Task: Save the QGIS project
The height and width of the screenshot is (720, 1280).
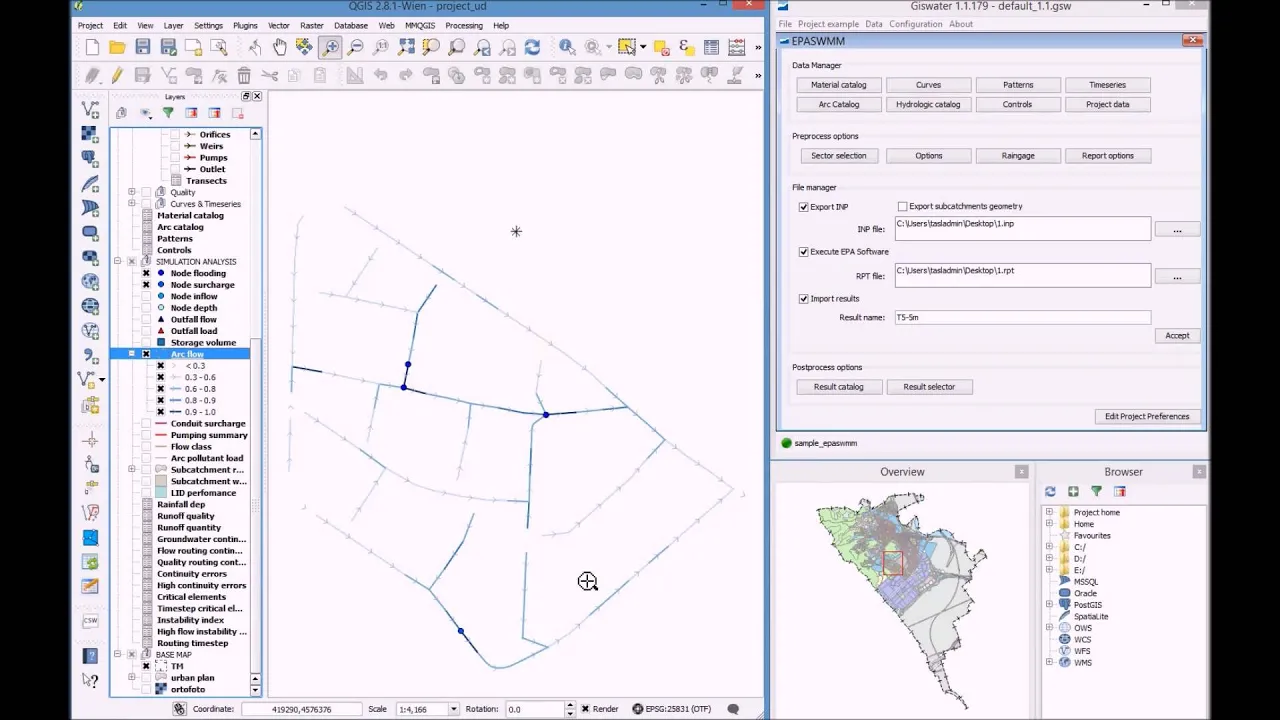Action: (143, 47)
